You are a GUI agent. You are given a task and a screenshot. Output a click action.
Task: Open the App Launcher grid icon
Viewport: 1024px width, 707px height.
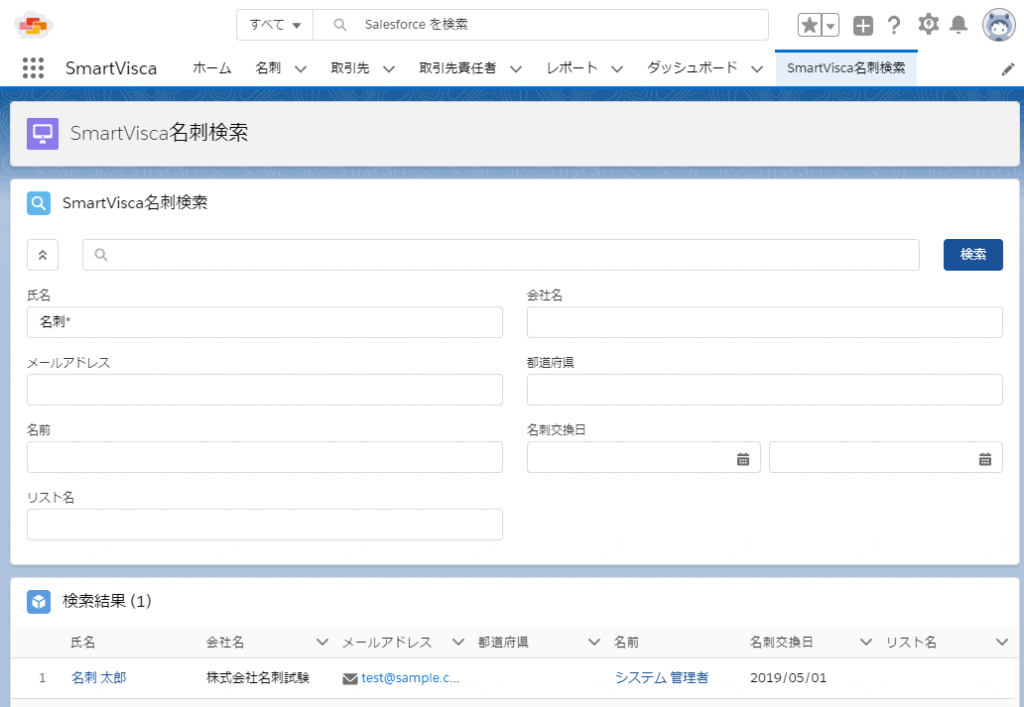pos(33,68)
